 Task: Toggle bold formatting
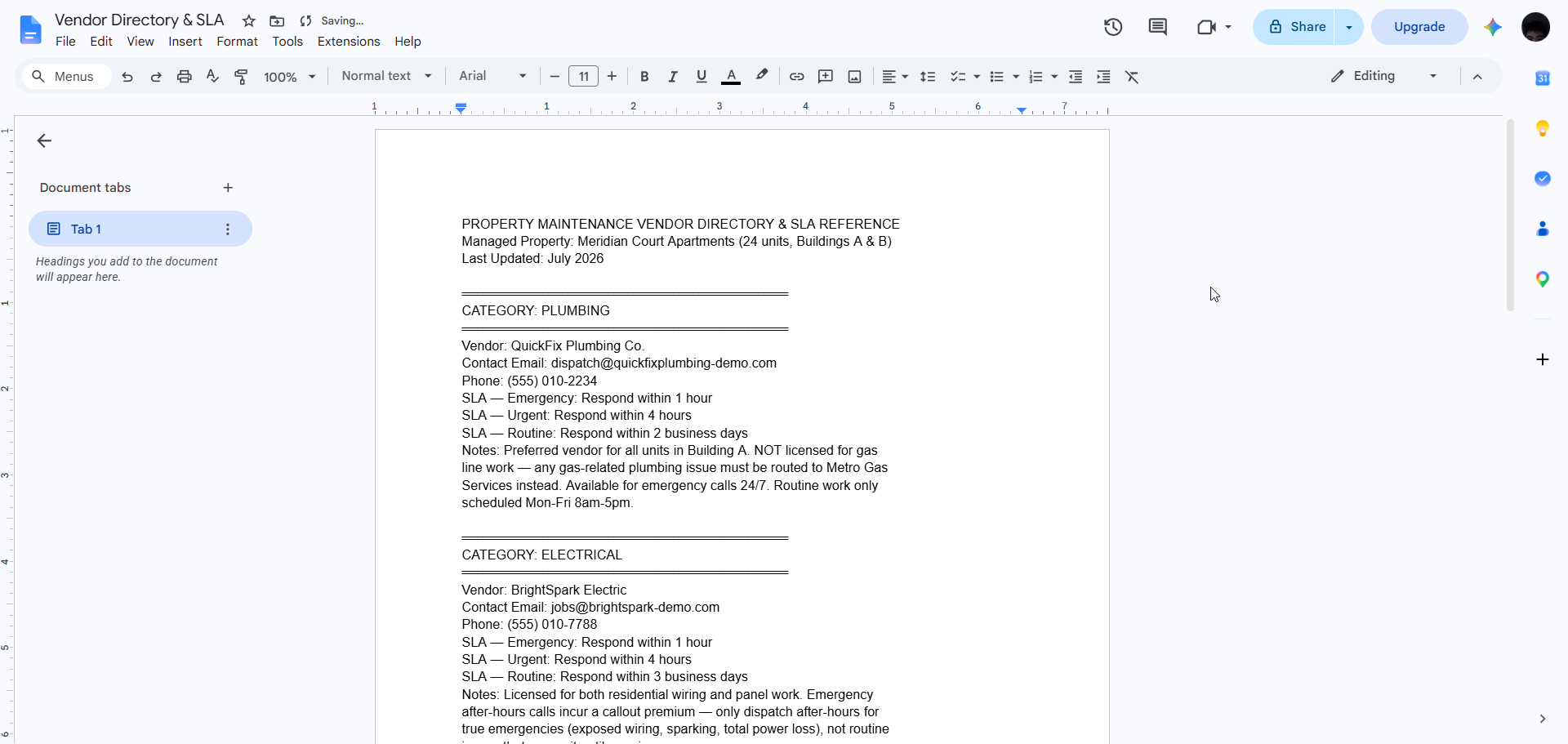[644, 77]
